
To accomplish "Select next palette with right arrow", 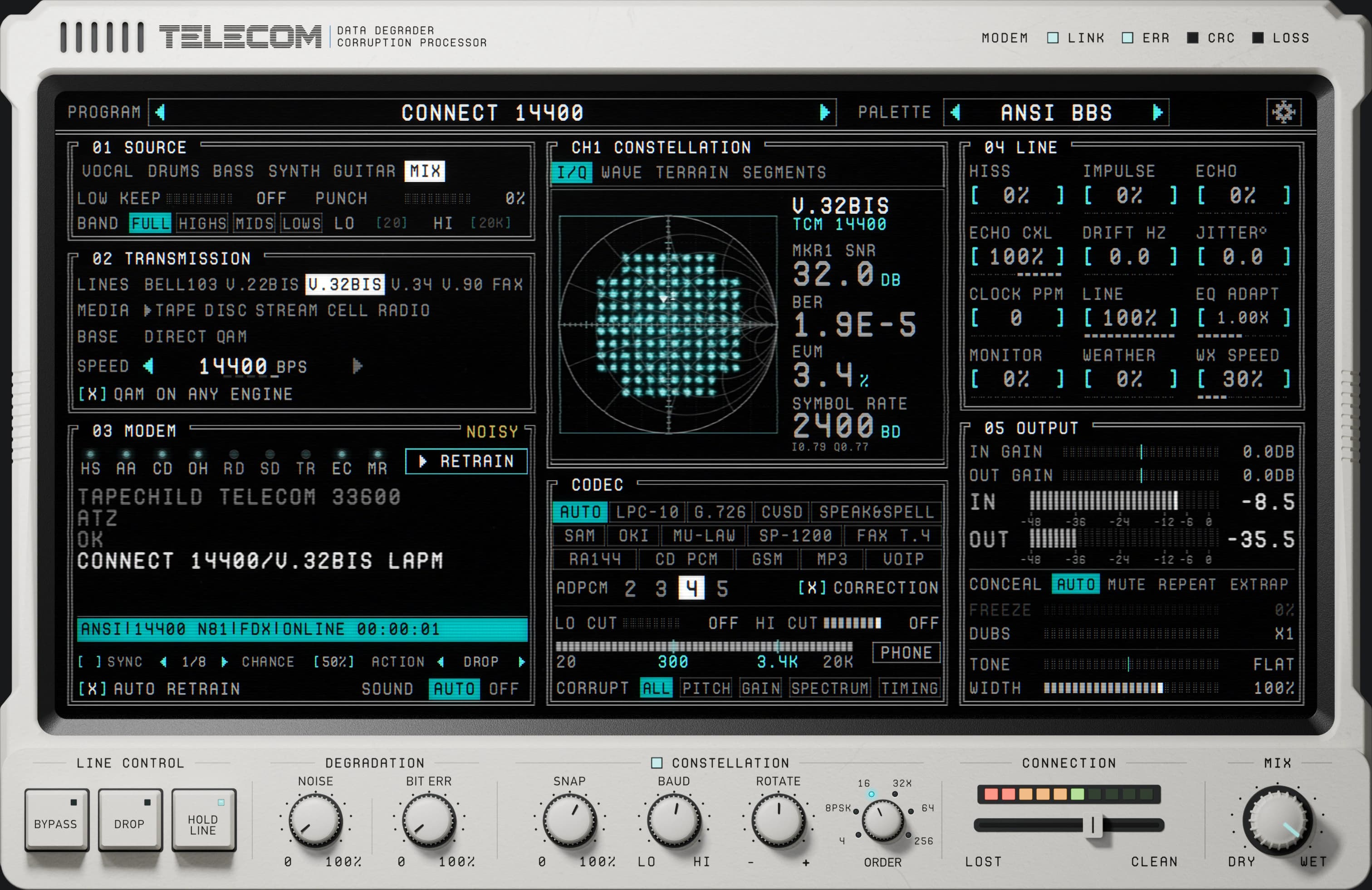I will click(x=1157, y=112).
